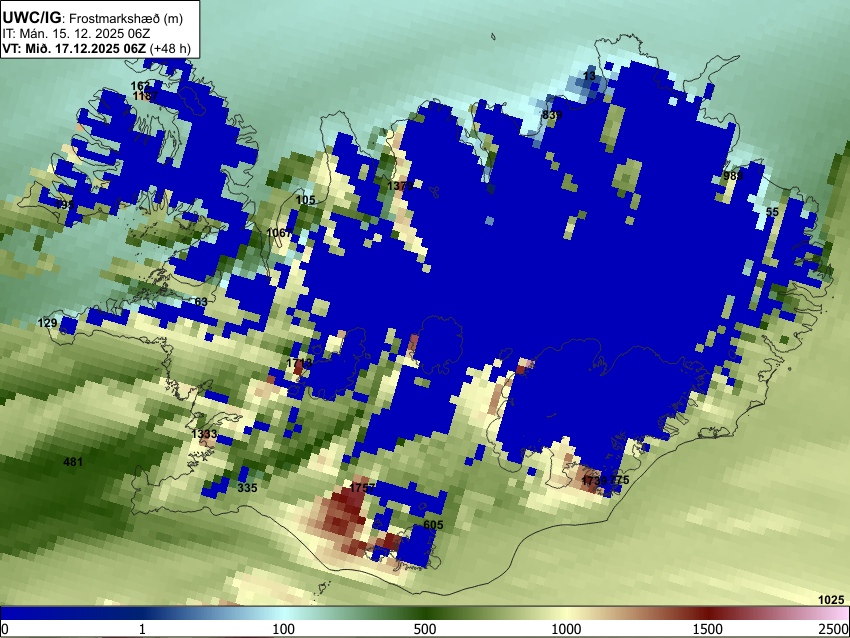
Task: Click the map value 1379
Action: click(400, 186)
